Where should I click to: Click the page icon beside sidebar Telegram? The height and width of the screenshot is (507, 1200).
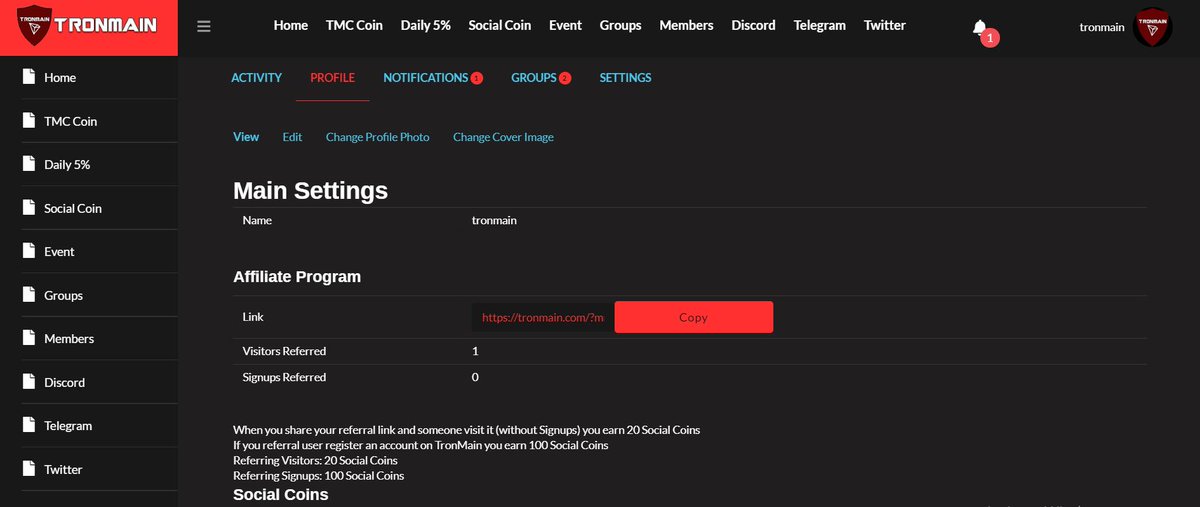point(29,425)
